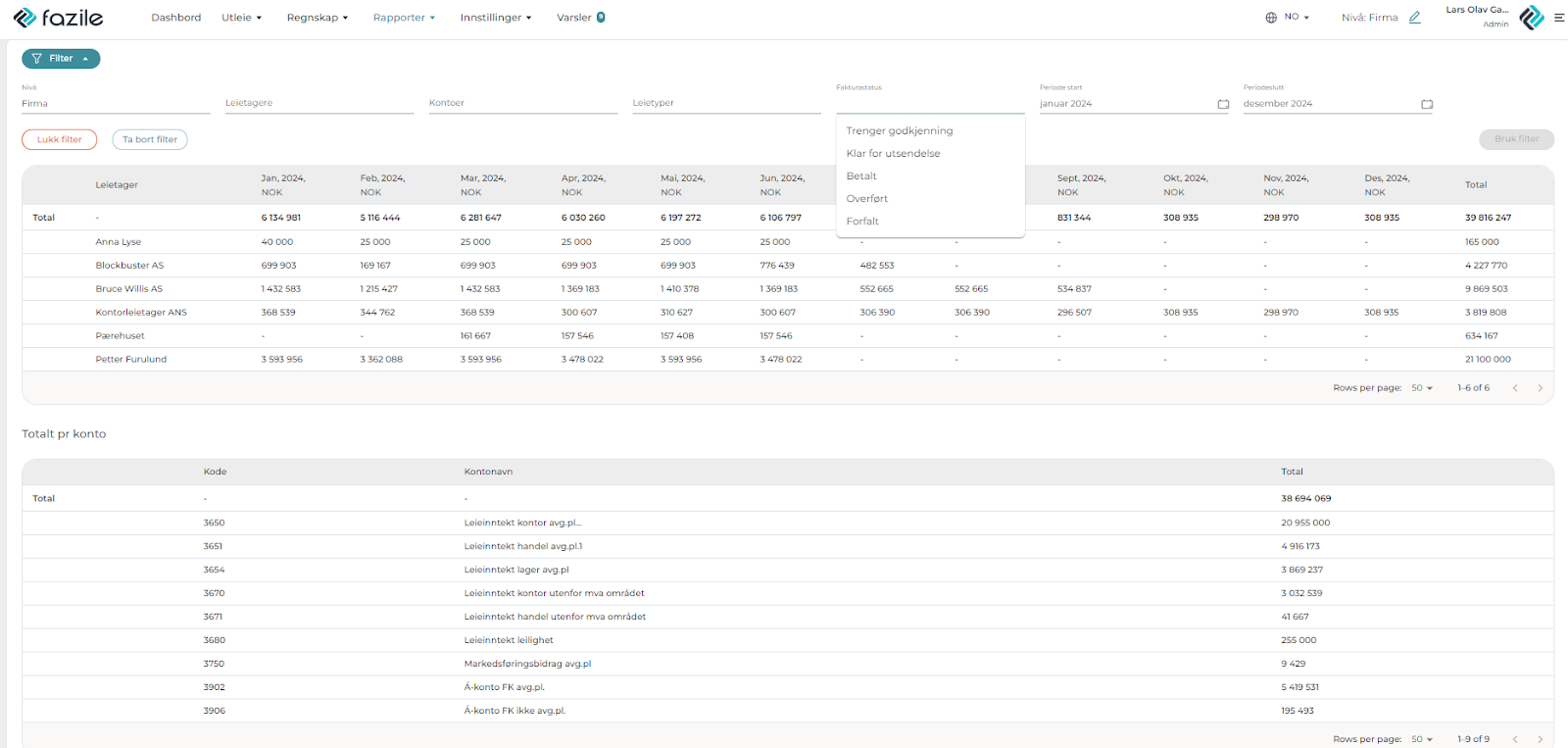Select the Petter Furulund tenant row

(788, 359)
